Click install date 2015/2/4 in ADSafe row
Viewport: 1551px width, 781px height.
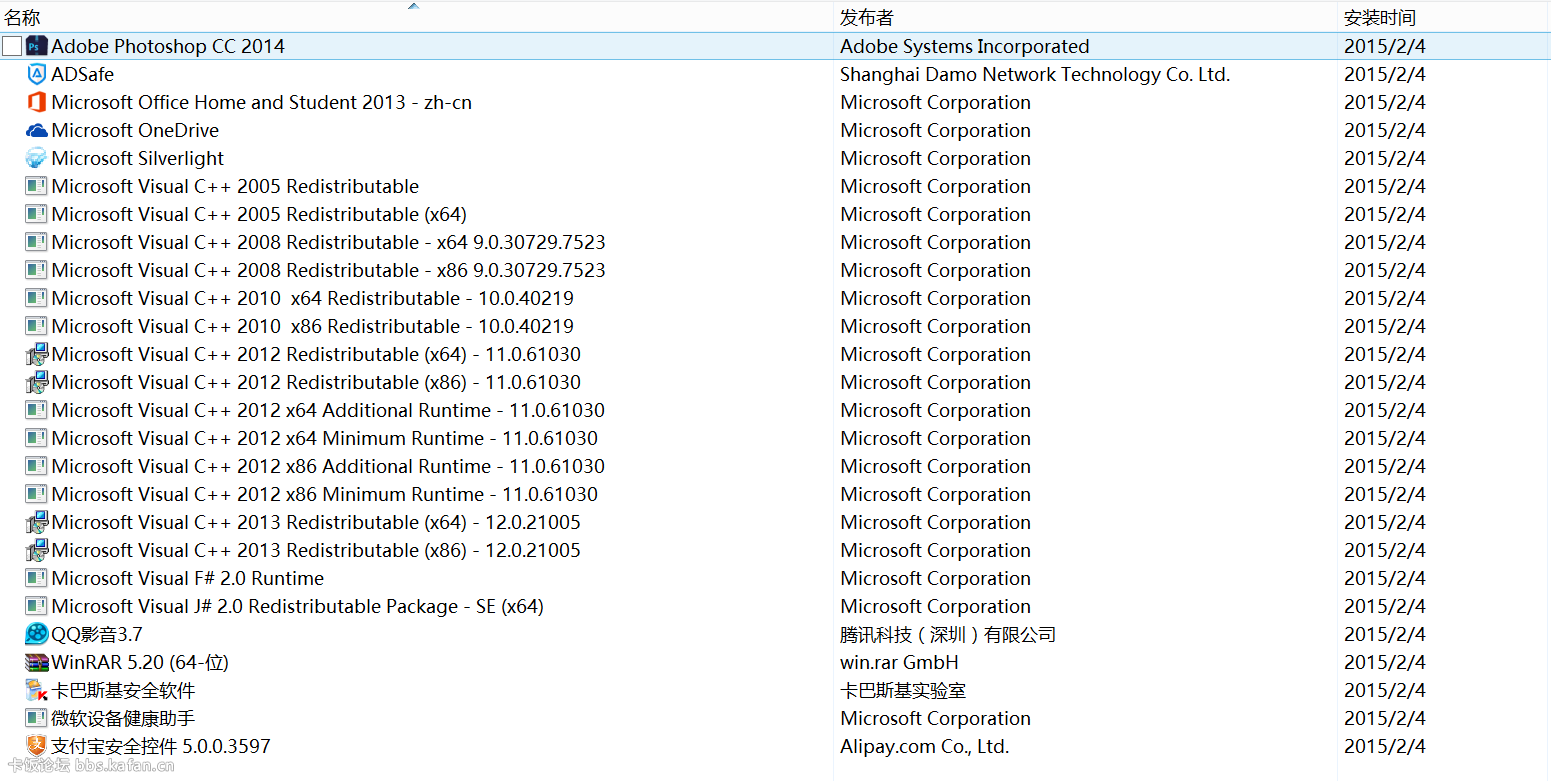pos(1385,74)
